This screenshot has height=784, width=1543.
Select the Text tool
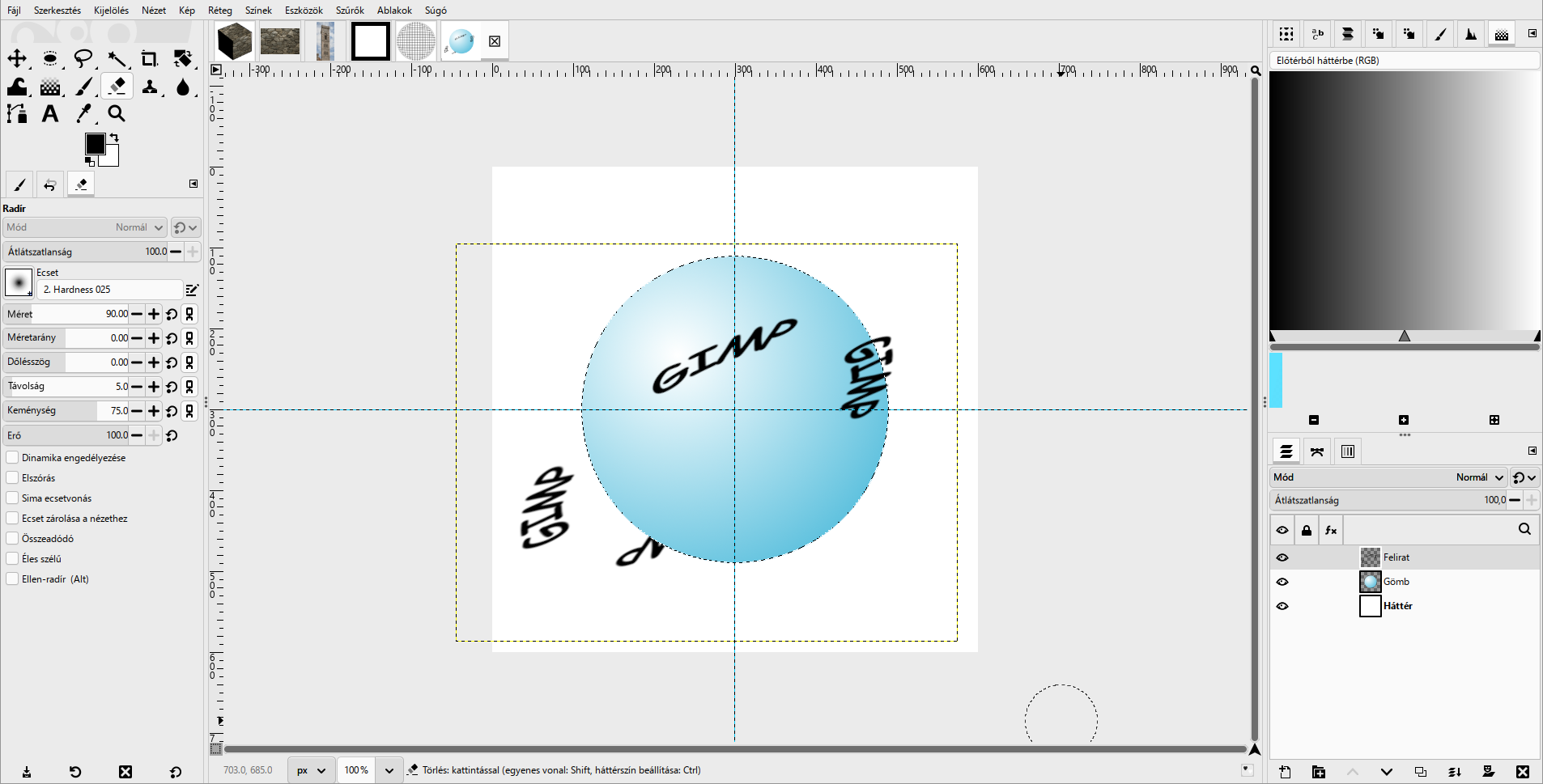pyautogui.click(x=50, y=114)
